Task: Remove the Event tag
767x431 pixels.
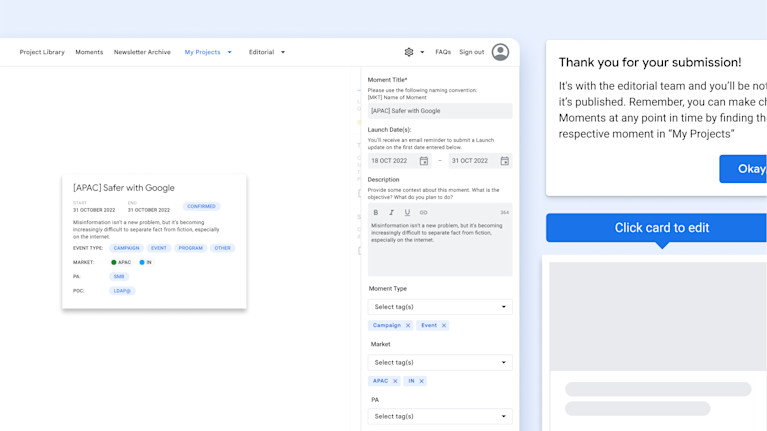Action: [444, 325]
